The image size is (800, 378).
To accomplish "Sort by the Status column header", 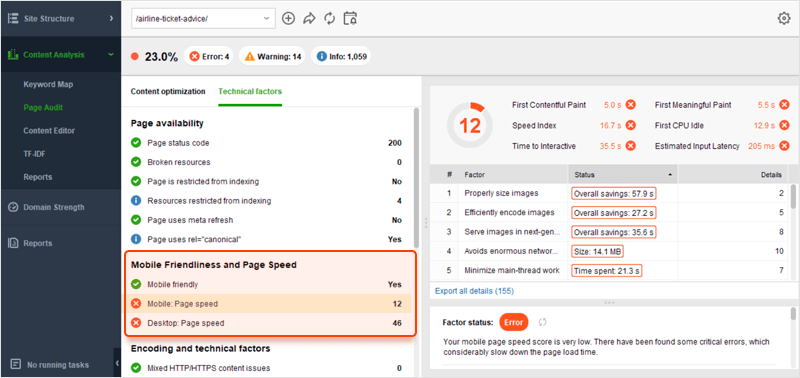I will (623, 174).
